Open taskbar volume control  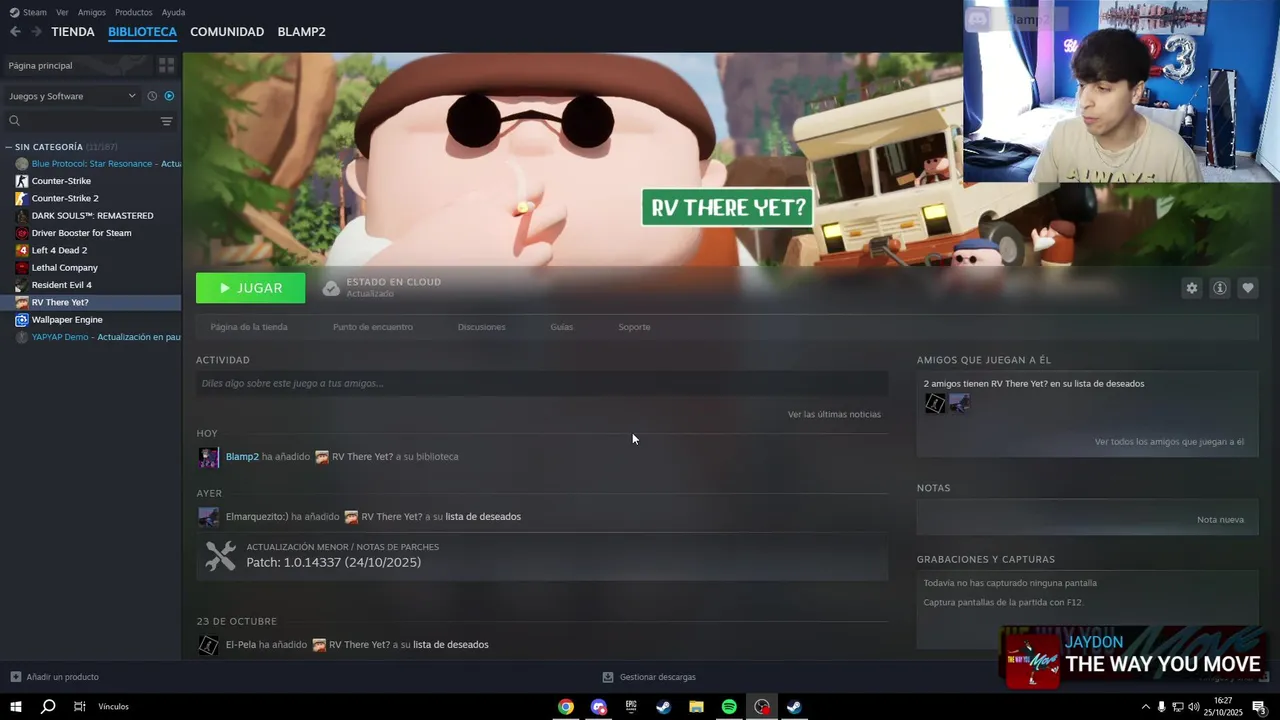(x=1193, y=707)
